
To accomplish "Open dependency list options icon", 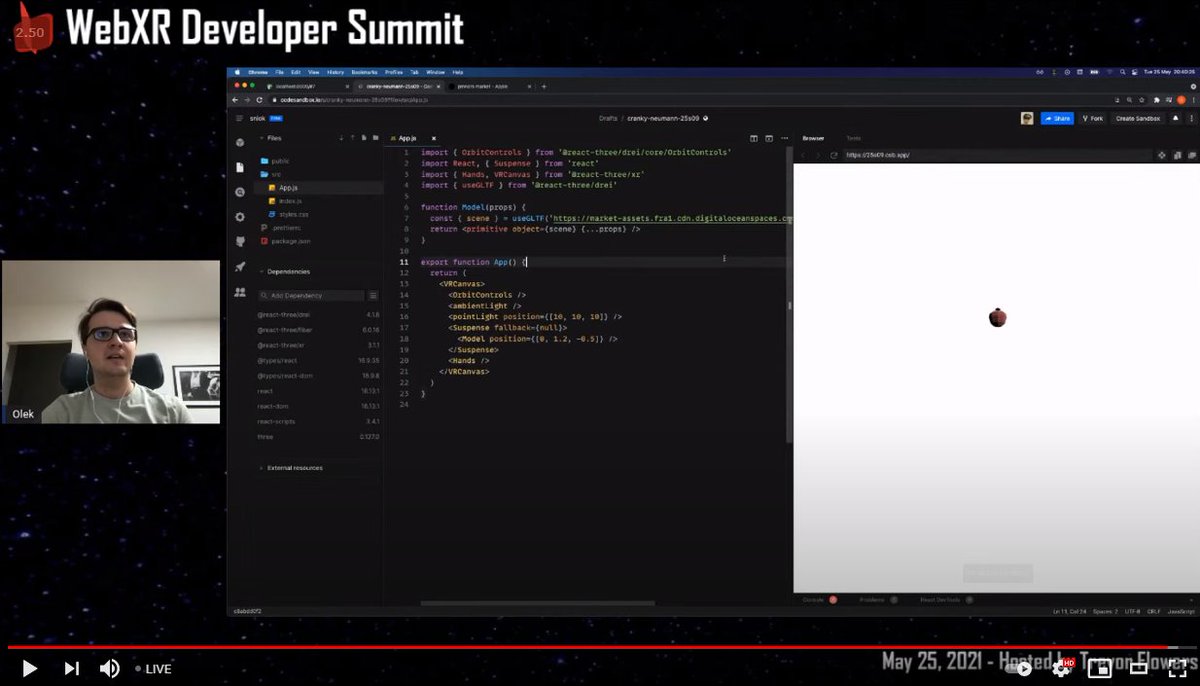I will coord(374,296).
